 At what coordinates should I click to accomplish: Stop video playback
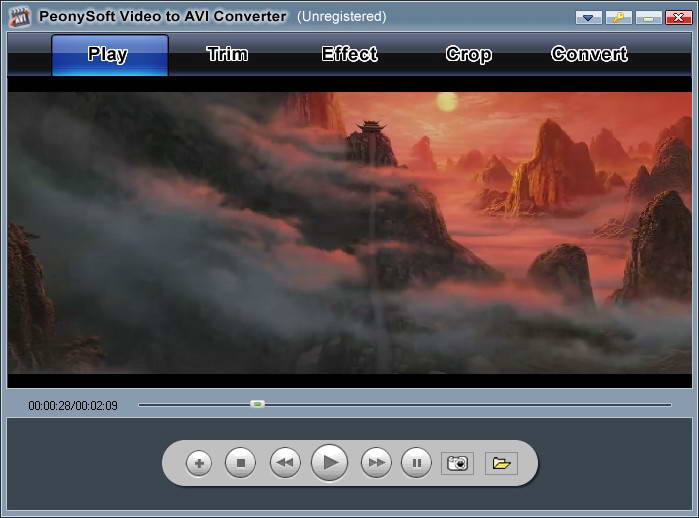241,463
